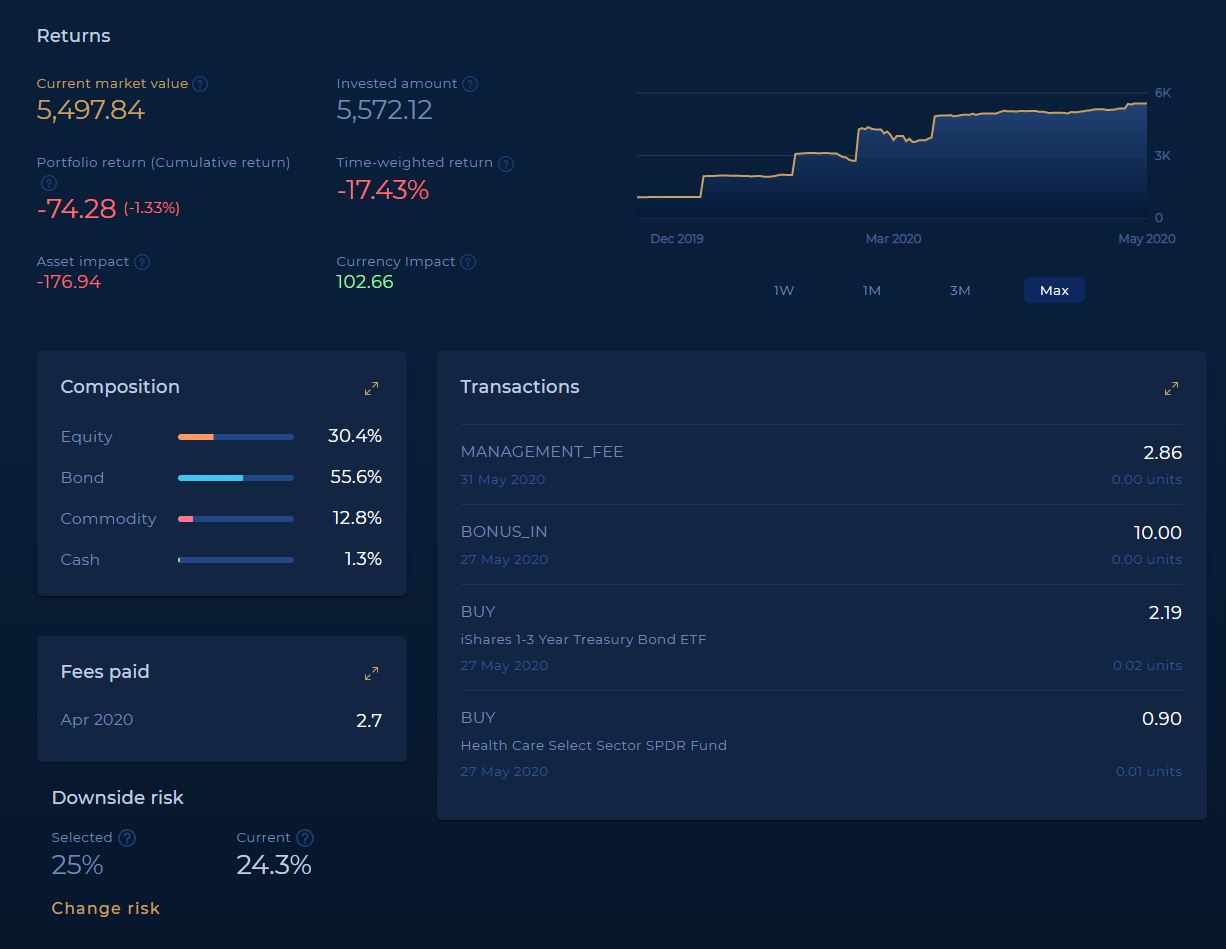Click the 0.02 units label
1226x949 pixels.
tap(1147, 665)
